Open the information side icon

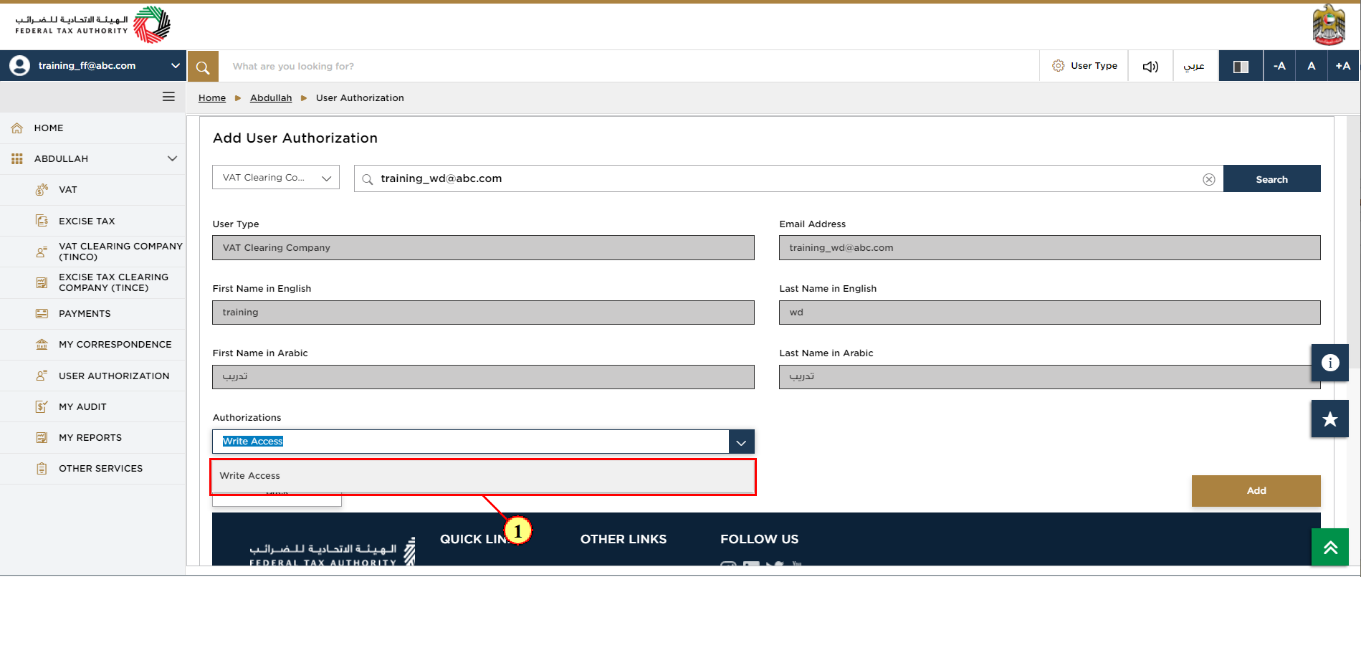point(1330,363)
